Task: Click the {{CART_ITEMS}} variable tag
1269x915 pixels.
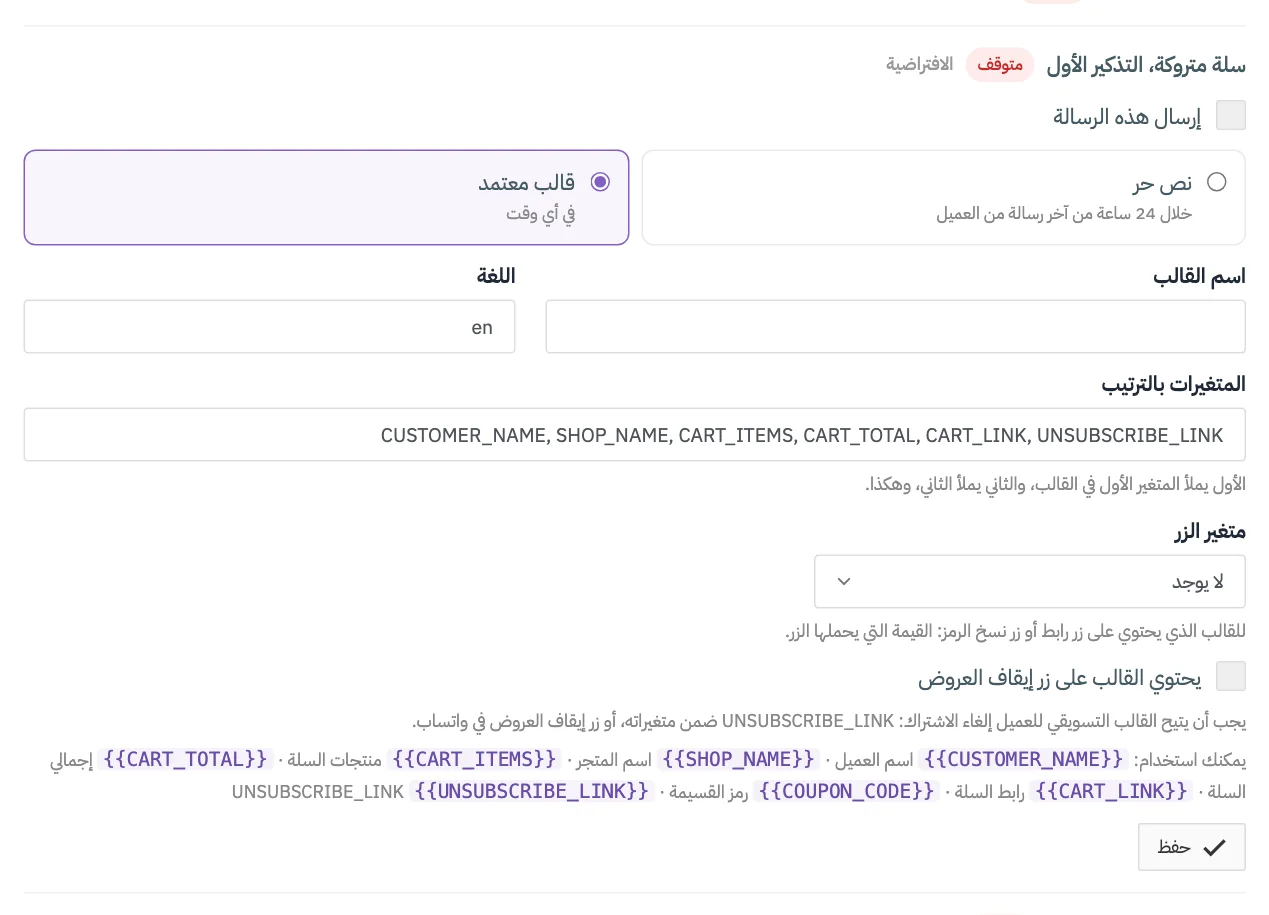Action: tap(473, 759)
